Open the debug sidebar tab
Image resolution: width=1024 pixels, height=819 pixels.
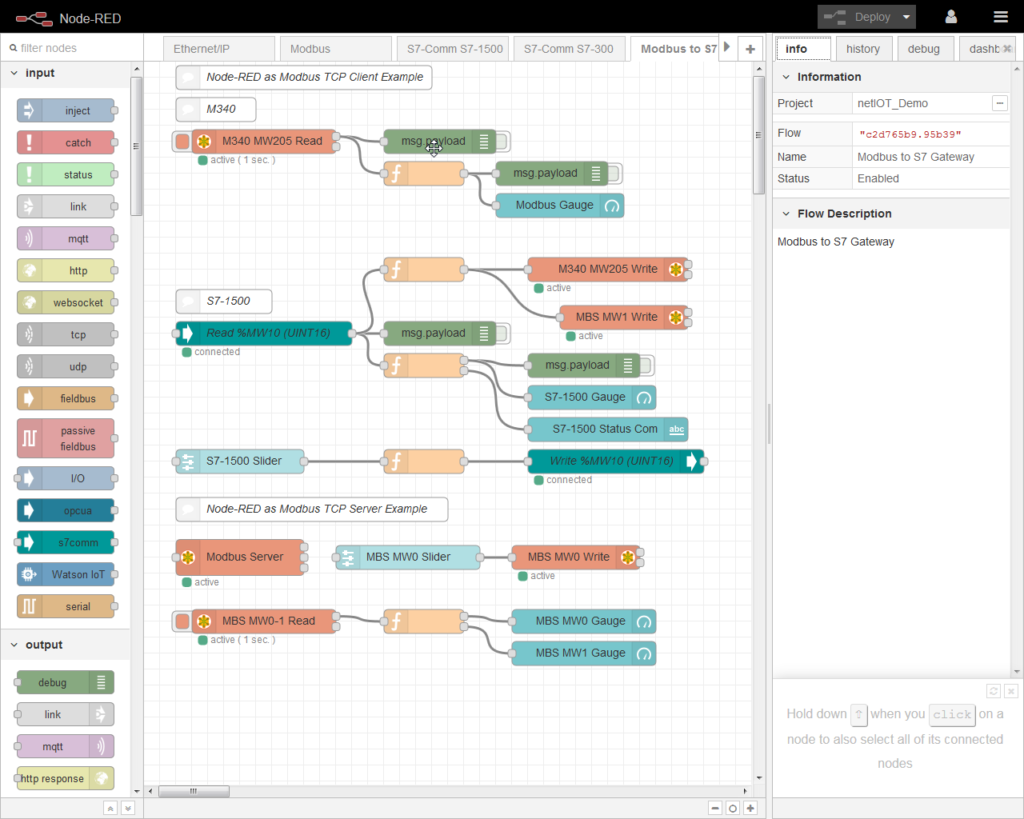pos(922,47)
